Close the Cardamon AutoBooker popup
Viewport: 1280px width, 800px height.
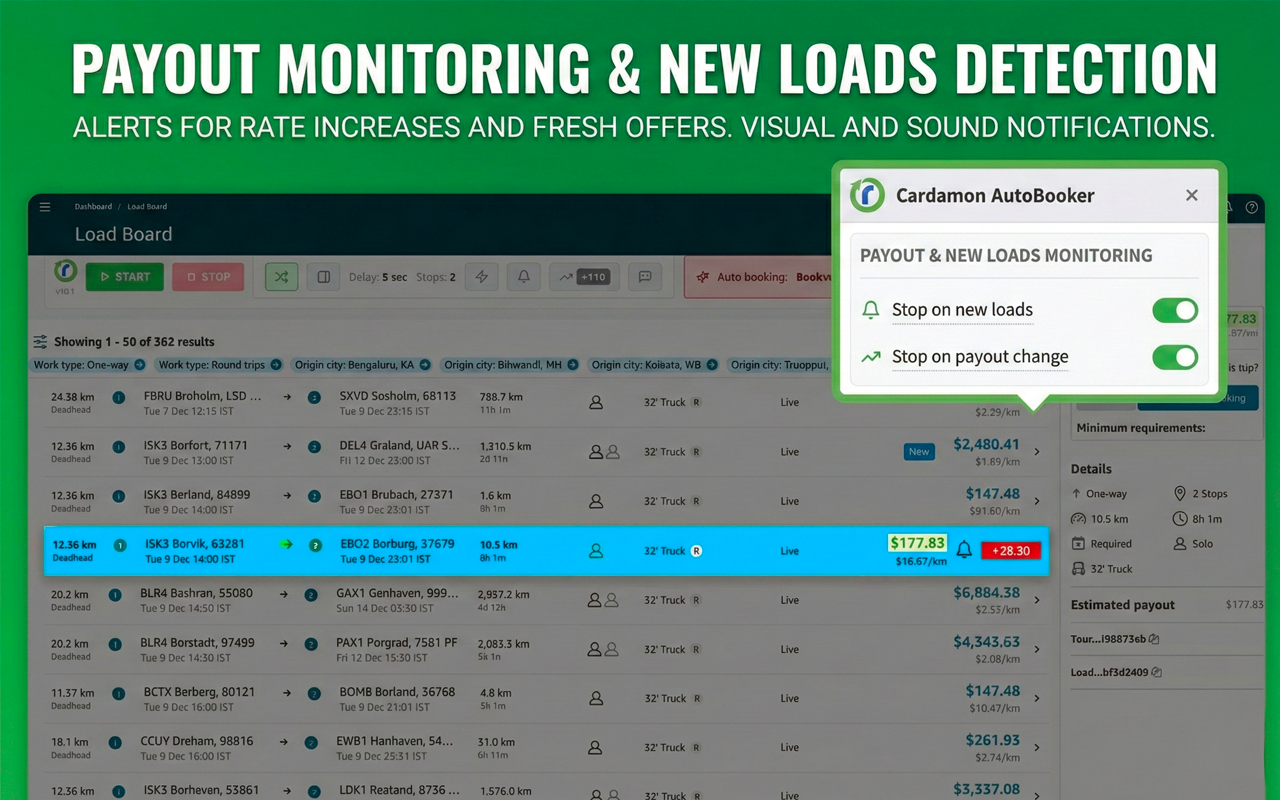pyautogui.click(x=1191, y=195)
